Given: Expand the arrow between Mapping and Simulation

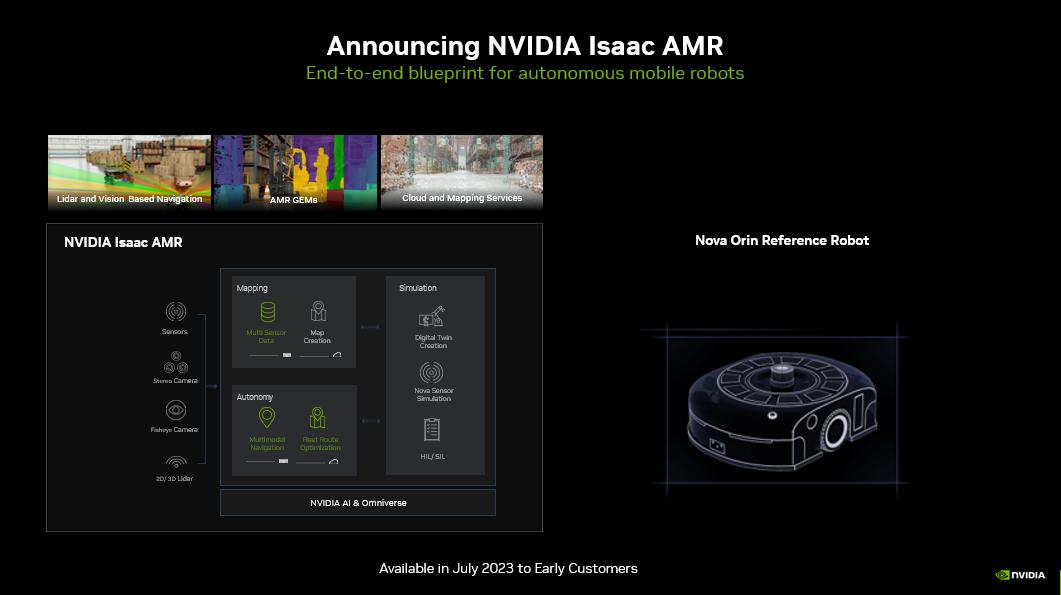Looking at the screenshot, I should [369, 327].
